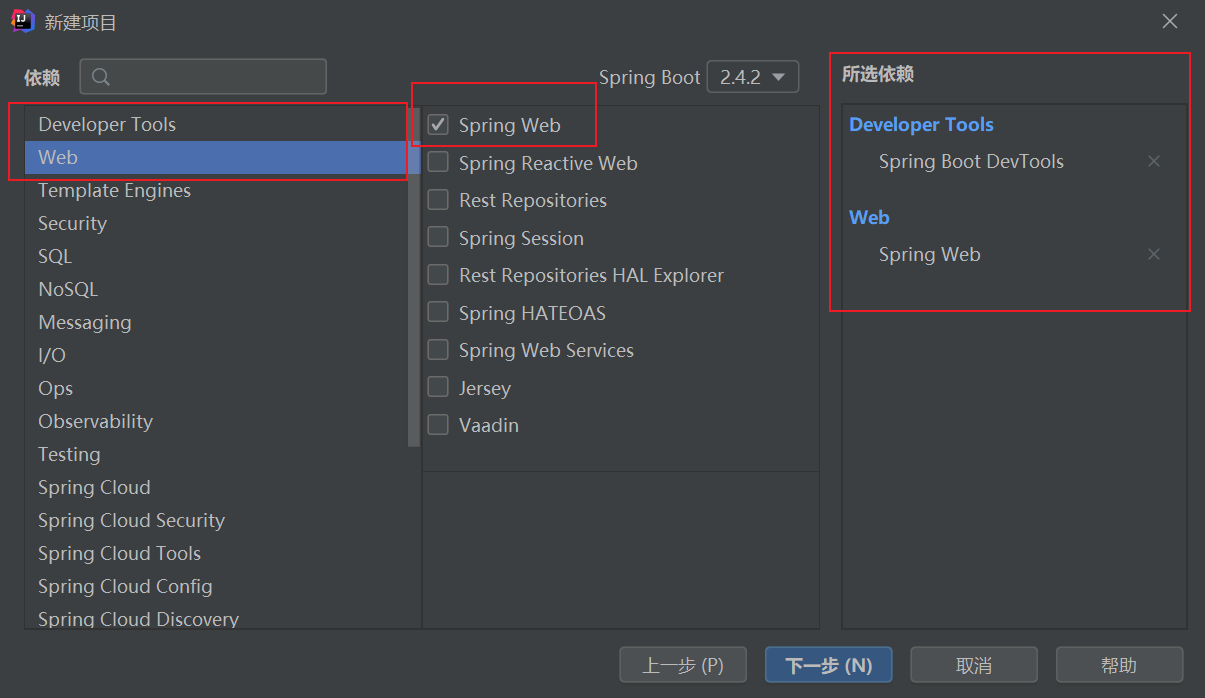Select the Template Engines category

coord(114,190)
